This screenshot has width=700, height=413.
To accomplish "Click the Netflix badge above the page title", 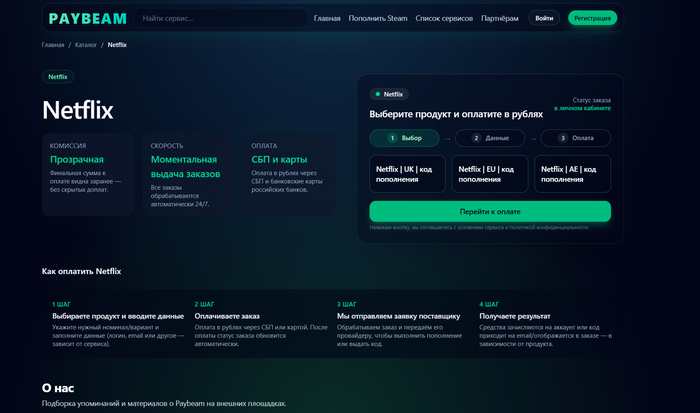I will (58, 77).
